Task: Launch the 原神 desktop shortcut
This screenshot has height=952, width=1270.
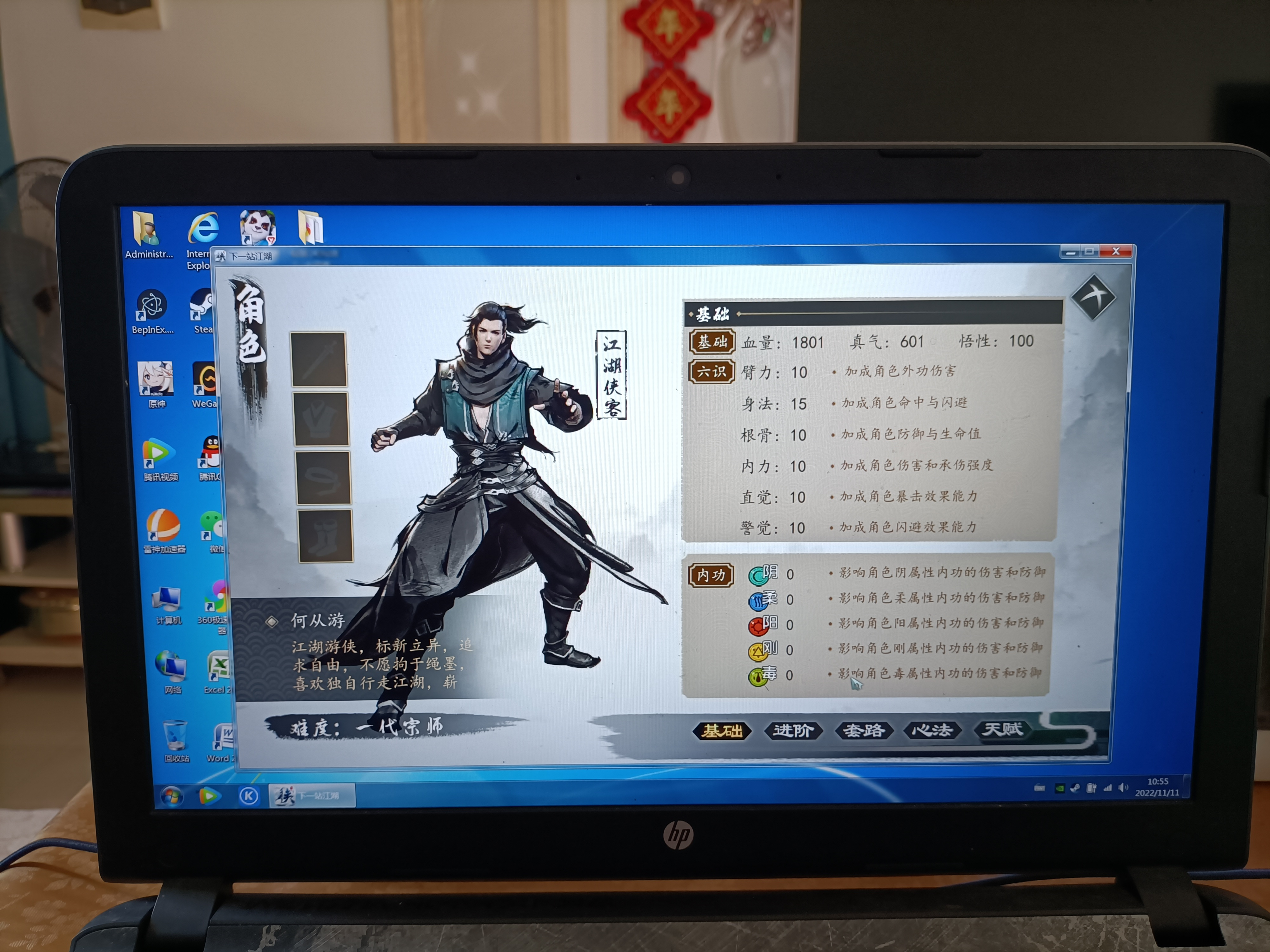Action: point(156,385)
